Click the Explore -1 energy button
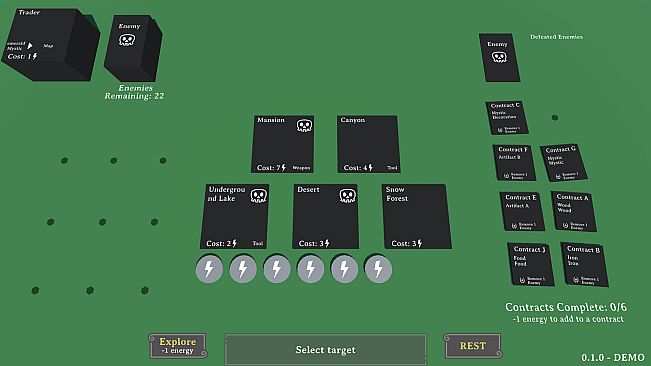Viewport: 651px width, 366px height. [x=178, y=346]
